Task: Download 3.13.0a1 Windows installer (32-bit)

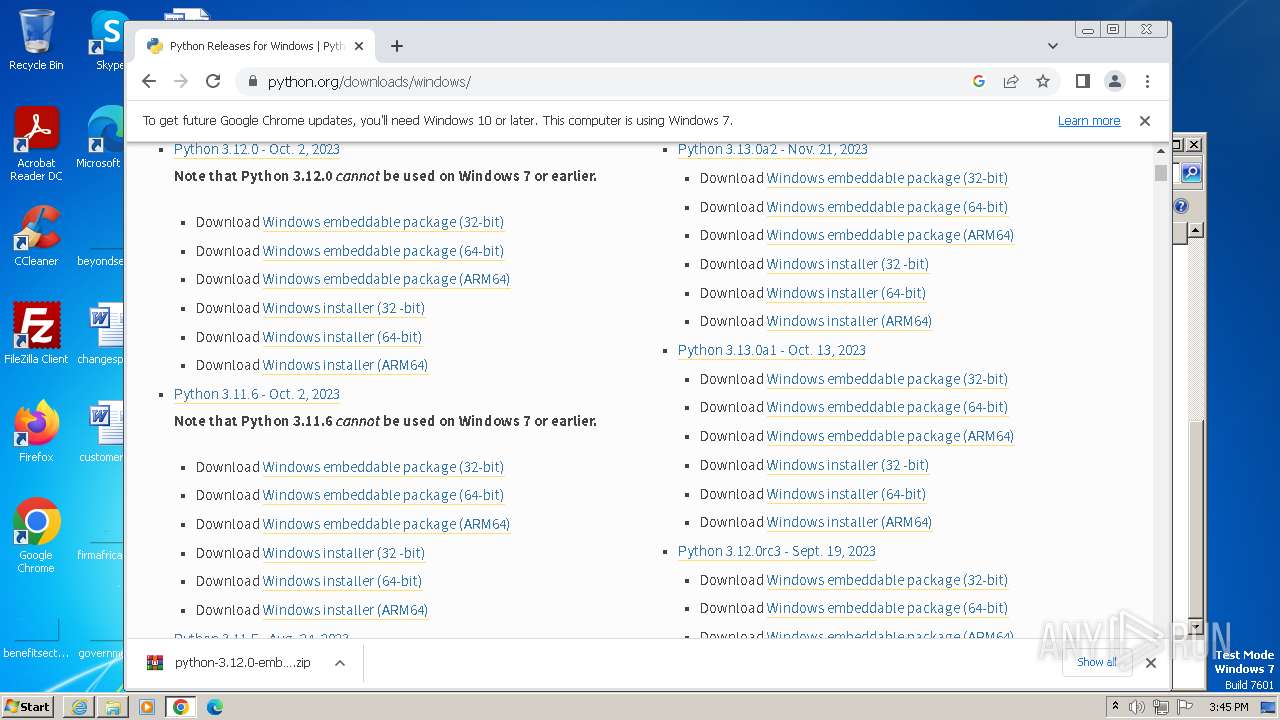Action: [x=848, y=465]
